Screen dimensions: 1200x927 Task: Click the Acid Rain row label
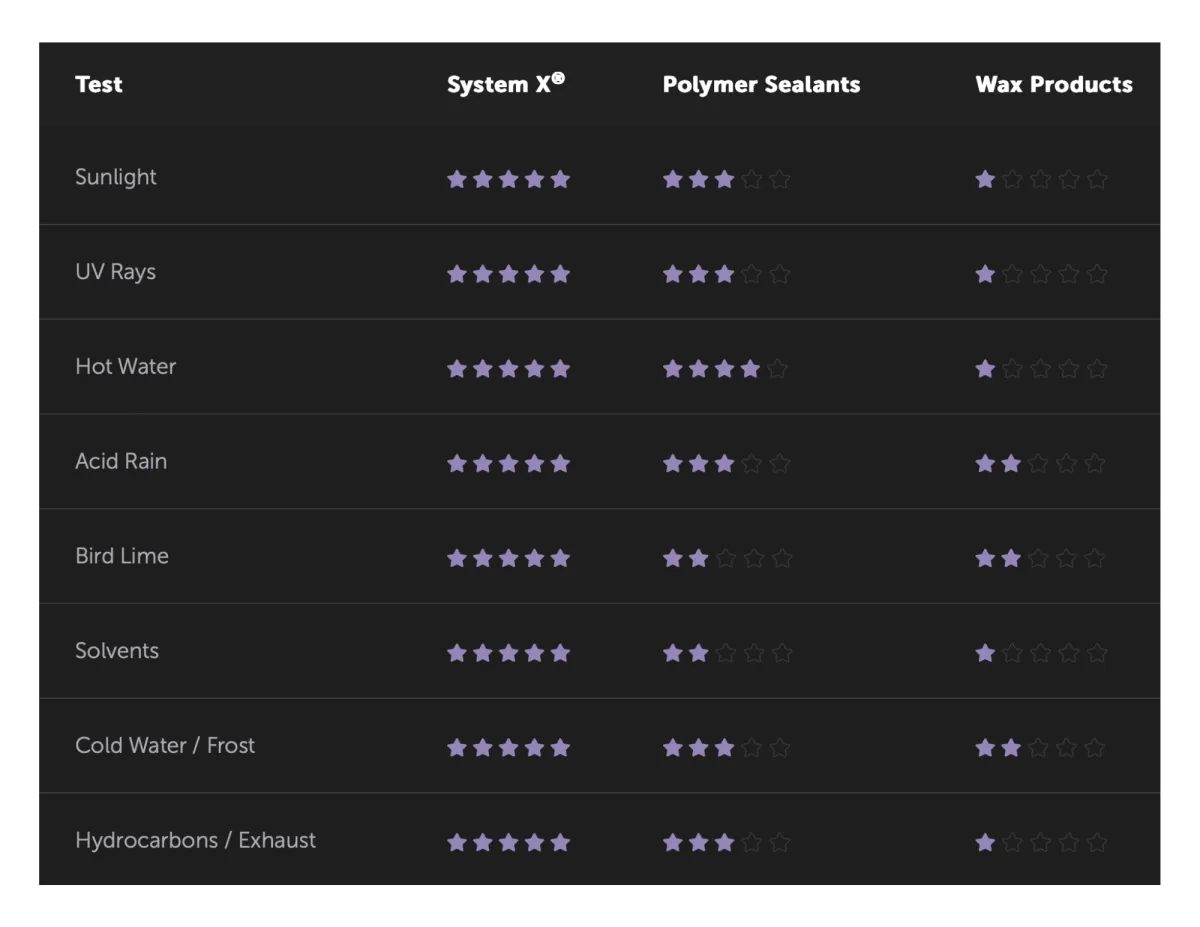pyautogui.click(x=121, y=462)
